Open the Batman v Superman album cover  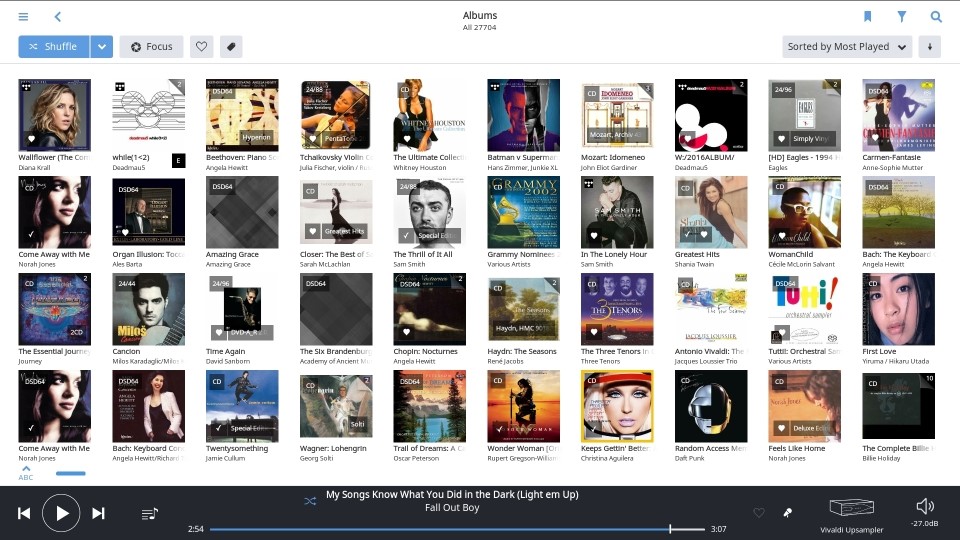pyautogui.click(x=523, y=114)
